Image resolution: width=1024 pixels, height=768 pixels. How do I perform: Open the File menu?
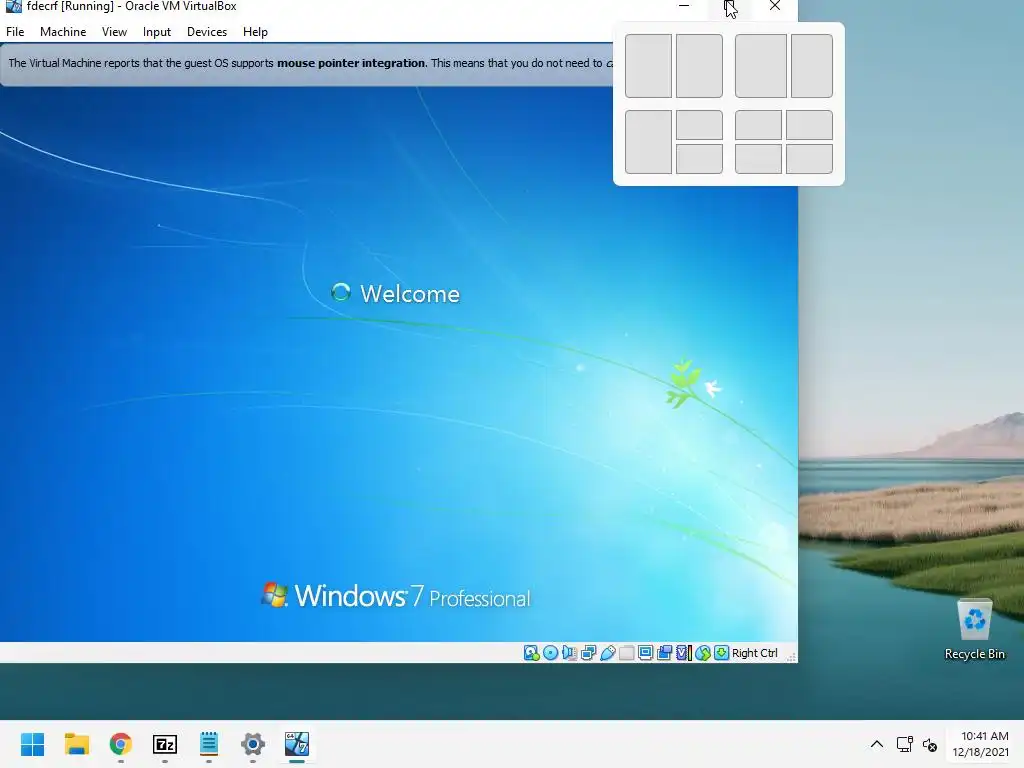(15, 32)
